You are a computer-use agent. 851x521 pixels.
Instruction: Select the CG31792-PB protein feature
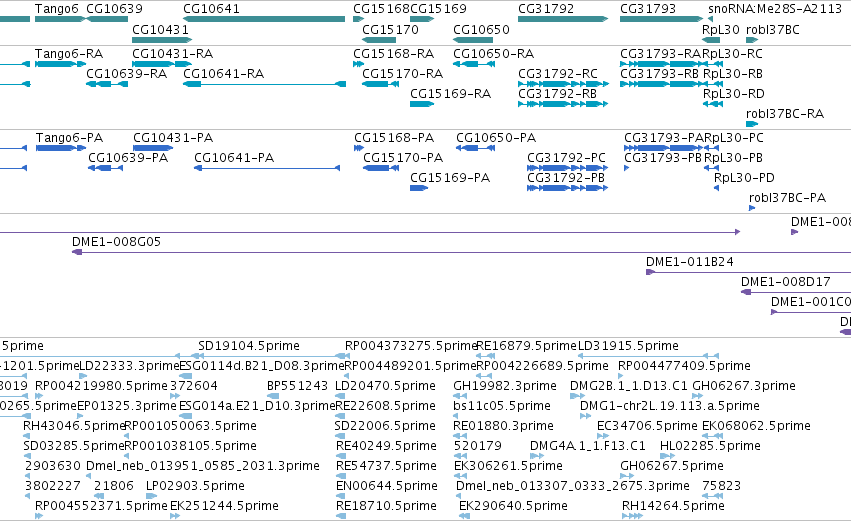(x=568, y=188)
